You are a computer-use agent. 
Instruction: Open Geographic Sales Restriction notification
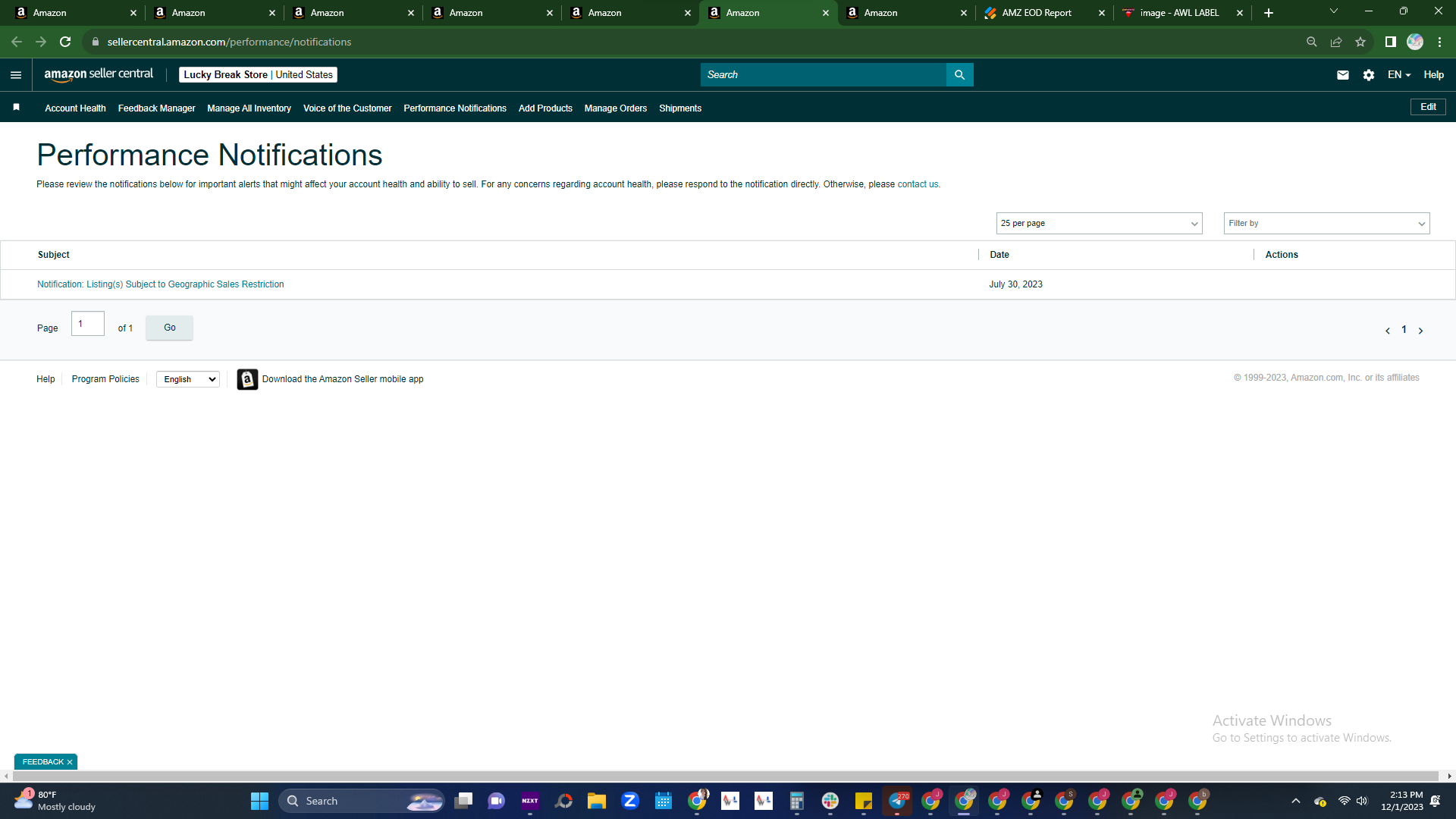pyautogui.click(x=161, y=284)
